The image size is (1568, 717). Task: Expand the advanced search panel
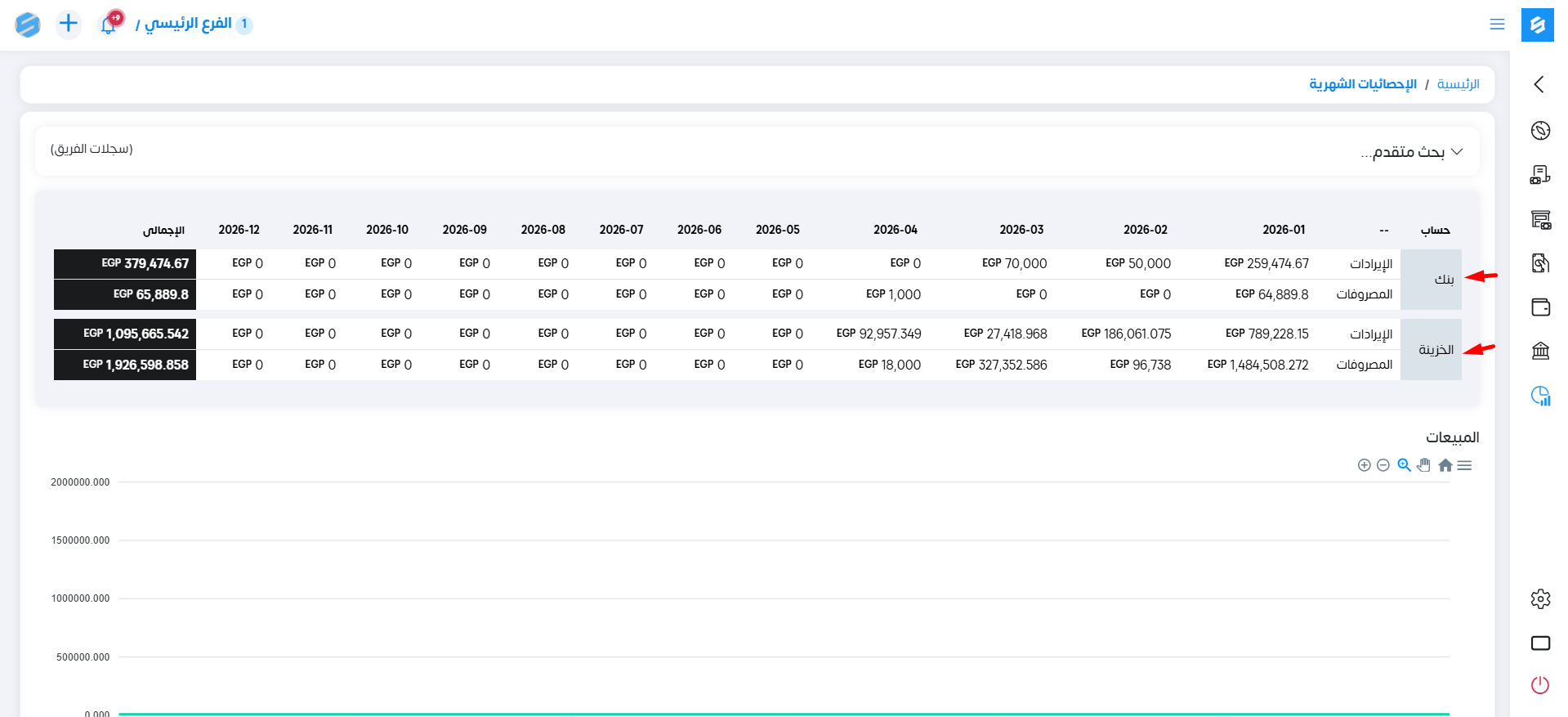1412,152
